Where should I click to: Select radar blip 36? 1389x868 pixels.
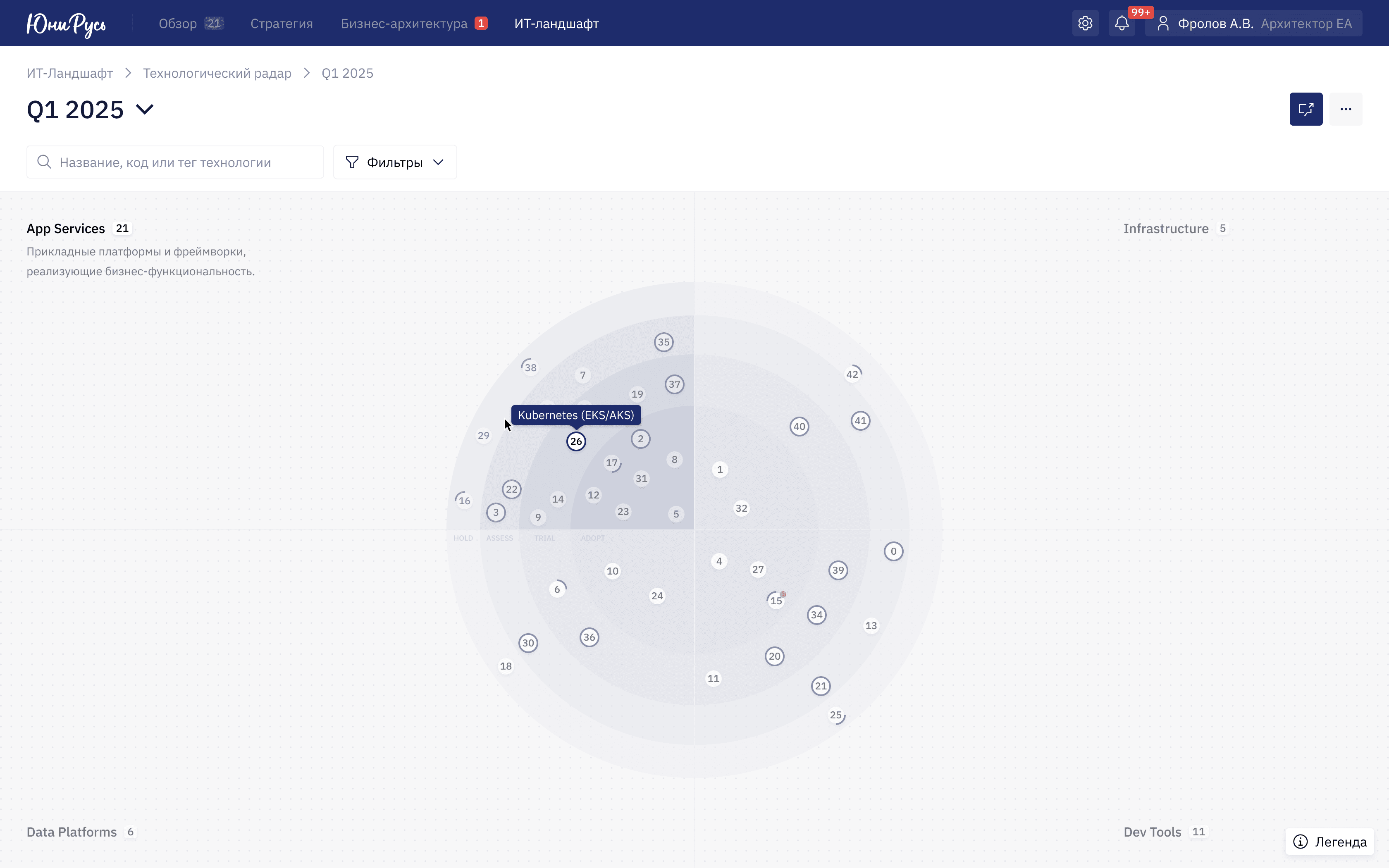(x=589, y=637)
